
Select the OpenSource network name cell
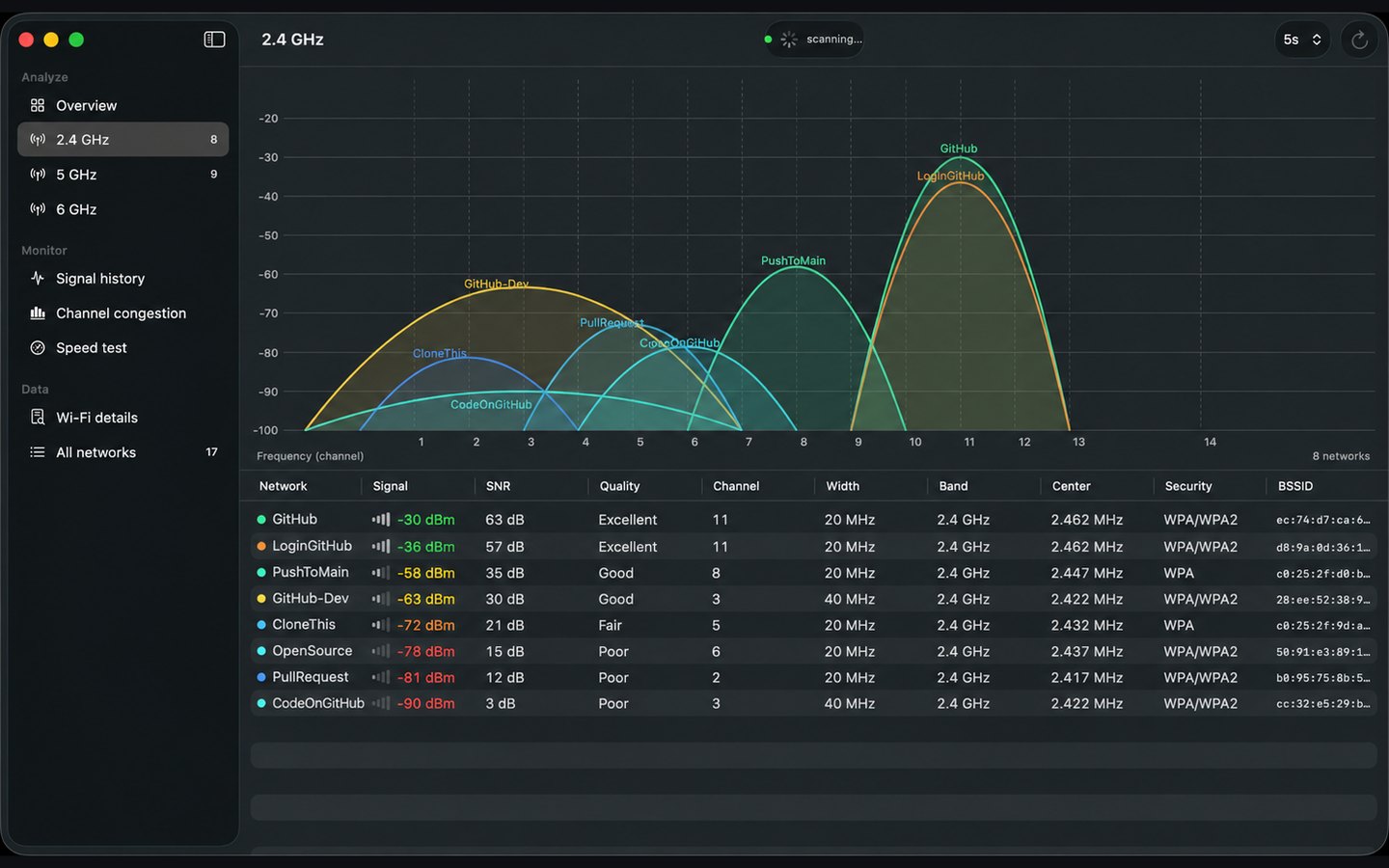click(x=313, y=651)
